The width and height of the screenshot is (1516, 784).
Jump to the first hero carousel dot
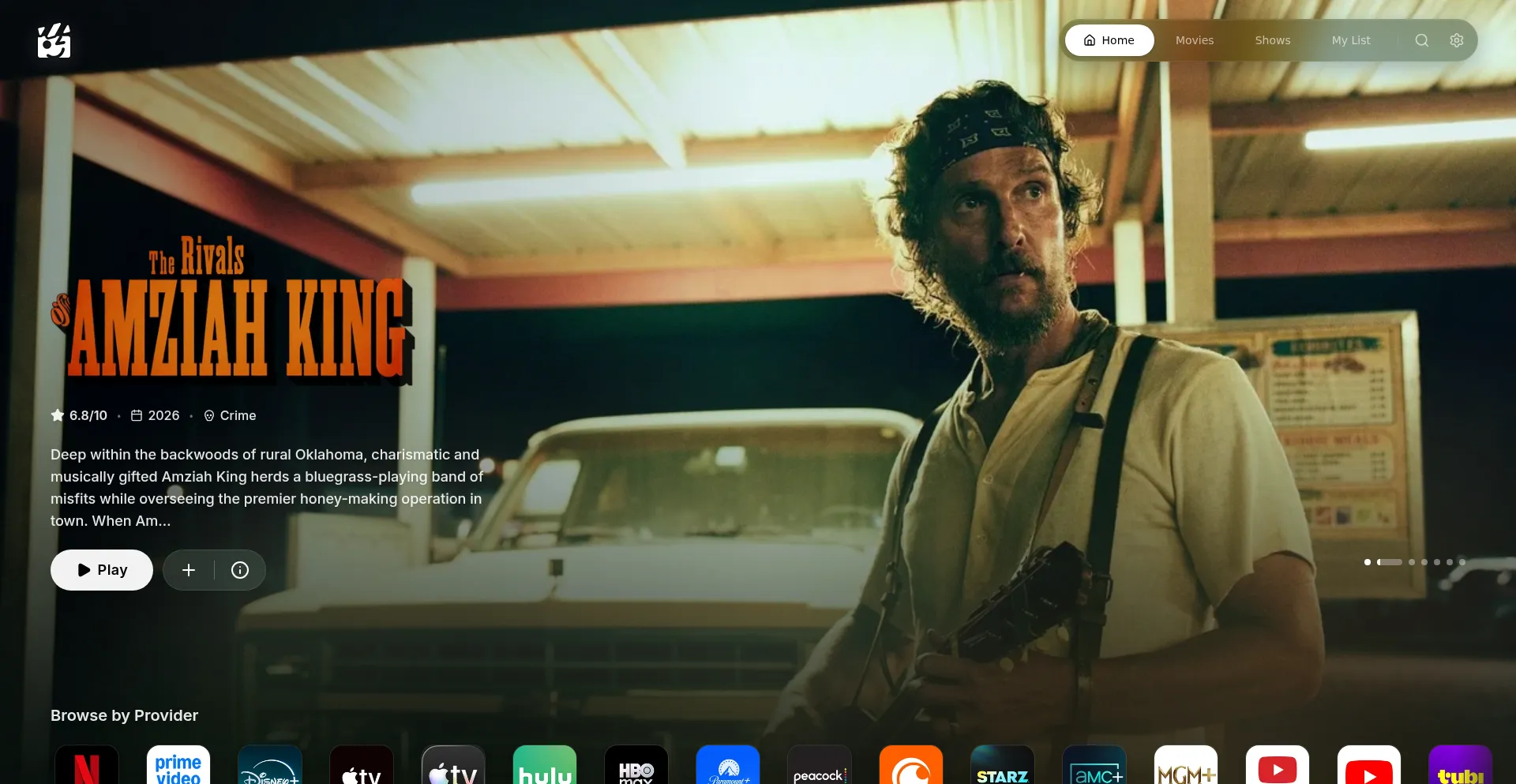[x=1368, y=562]
